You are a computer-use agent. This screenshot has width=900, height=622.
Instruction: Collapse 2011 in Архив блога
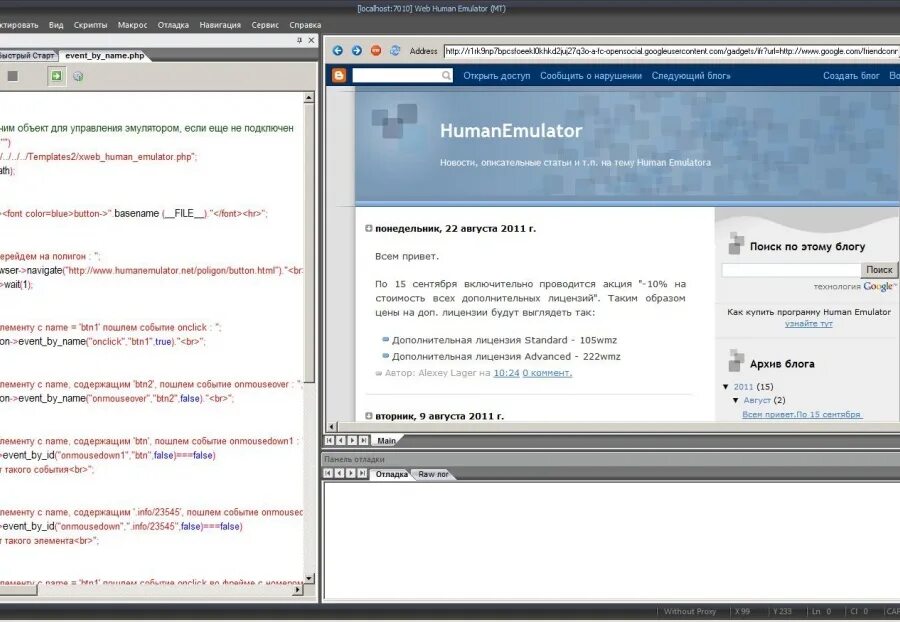pos(726,386)
